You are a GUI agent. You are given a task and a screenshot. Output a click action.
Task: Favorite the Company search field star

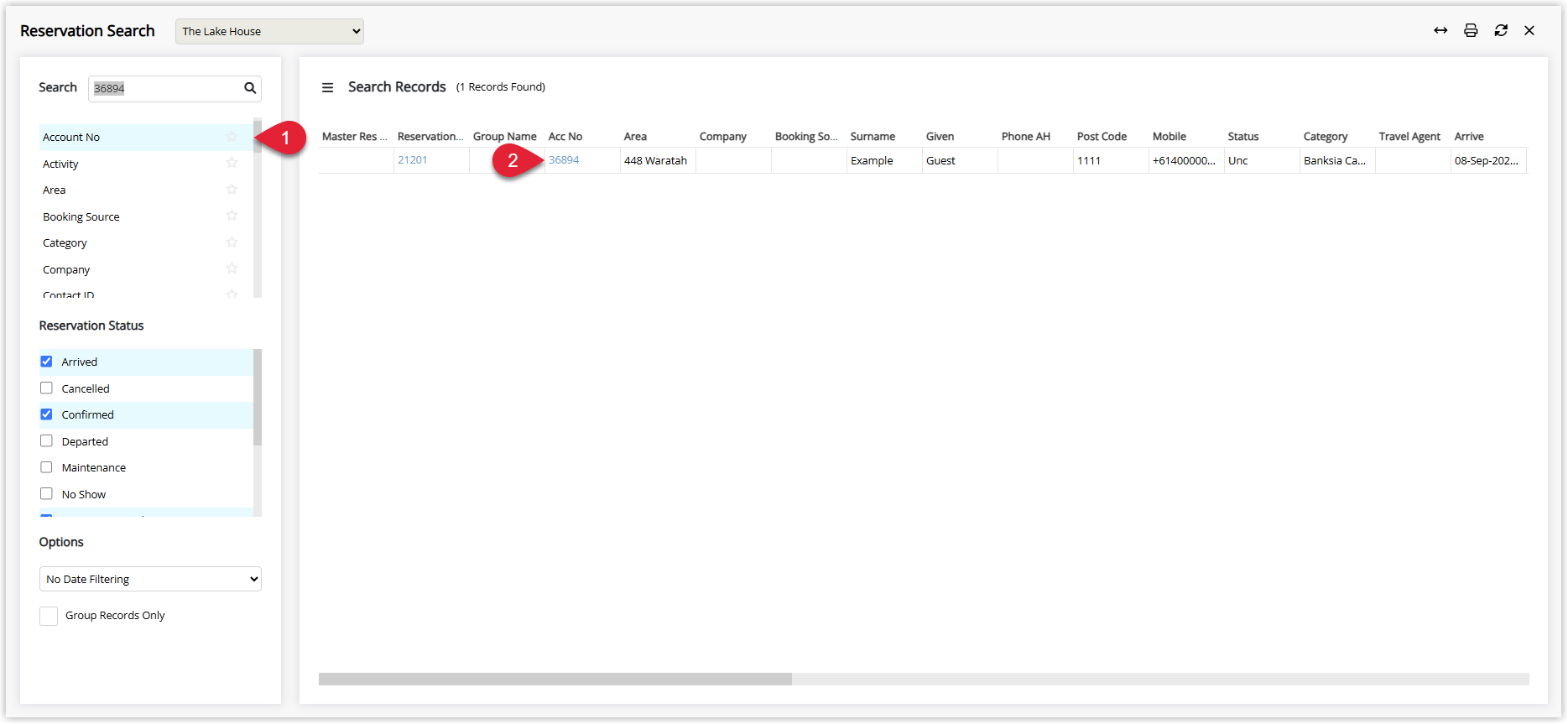tap(232, 268)
